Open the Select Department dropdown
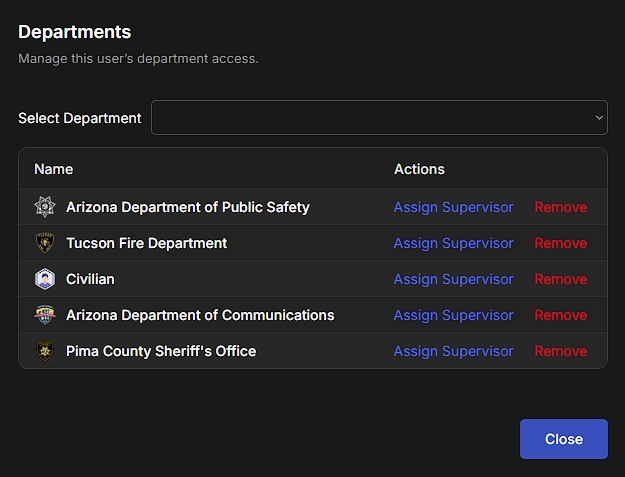 click(x=379, y=118)
